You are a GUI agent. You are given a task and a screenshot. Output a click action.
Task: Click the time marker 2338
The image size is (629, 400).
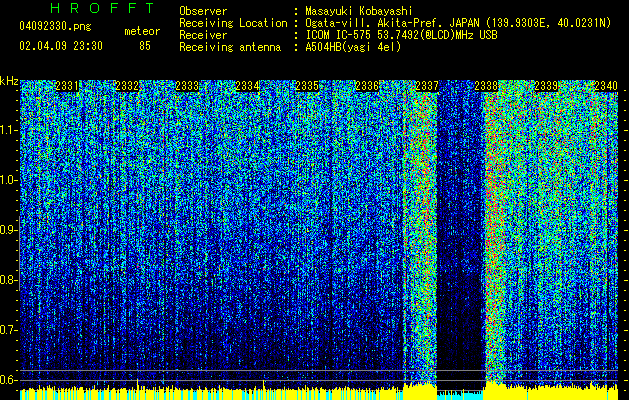coord(486,86)
